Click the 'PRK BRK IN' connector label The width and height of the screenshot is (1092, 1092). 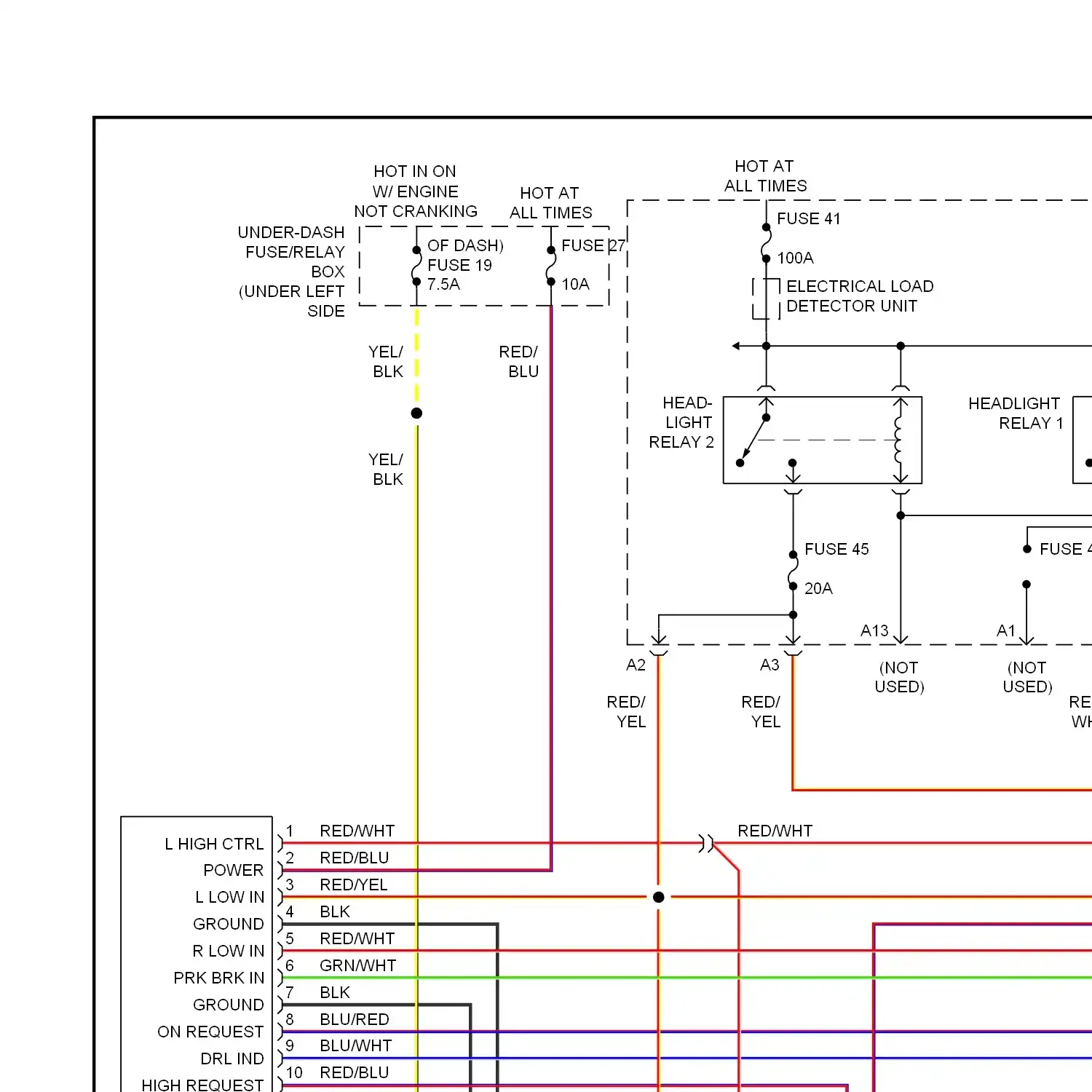[219, 978]
